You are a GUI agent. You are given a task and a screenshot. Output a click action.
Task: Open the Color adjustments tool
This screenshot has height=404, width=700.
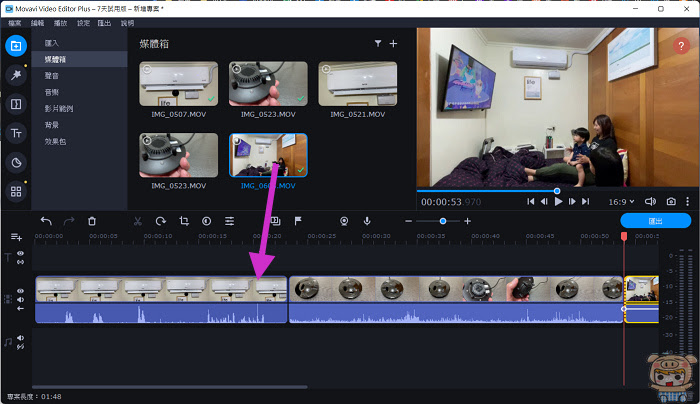206,221
